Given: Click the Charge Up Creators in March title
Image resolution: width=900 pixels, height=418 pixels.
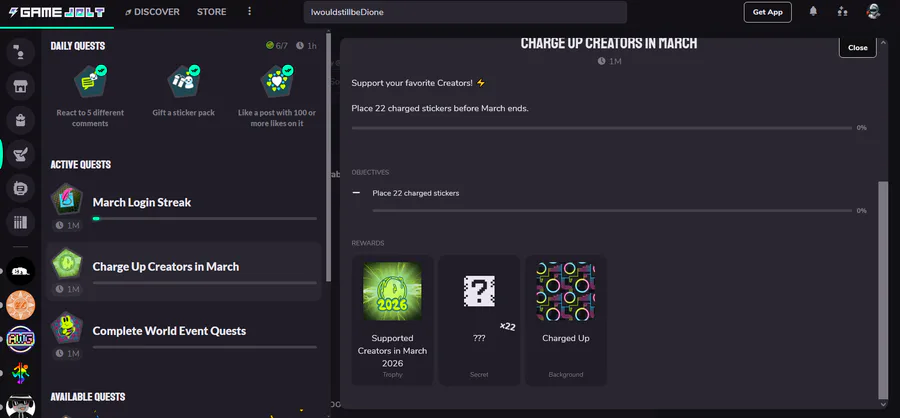Looking at the screenshot, I should coord(609,43).
